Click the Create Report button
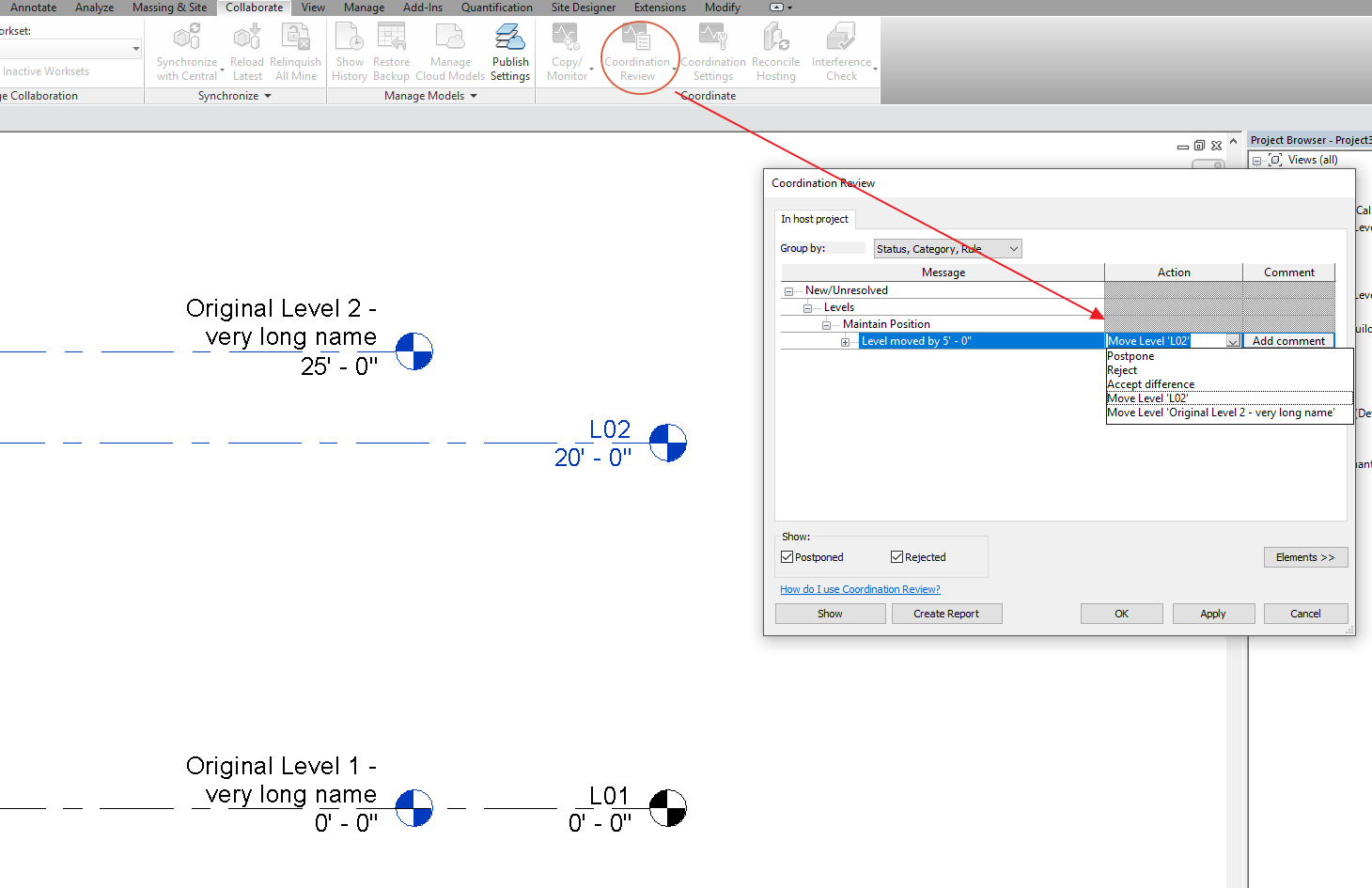Screen dimensions: 1372x888 (x=946, y=613)
